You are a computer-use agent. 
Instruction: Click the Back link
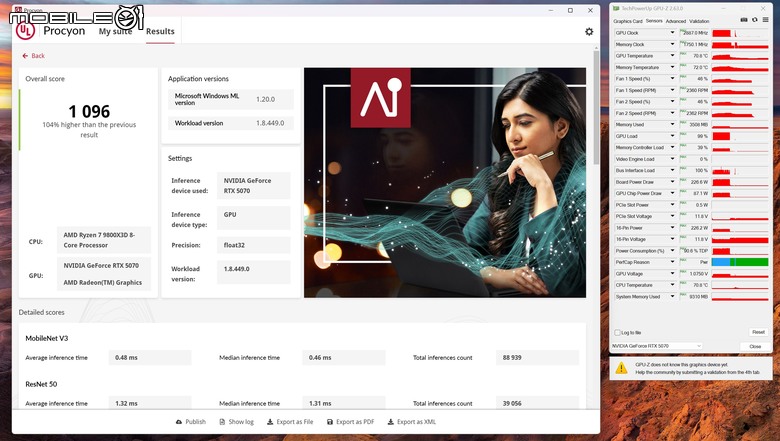tap(34, 56)
